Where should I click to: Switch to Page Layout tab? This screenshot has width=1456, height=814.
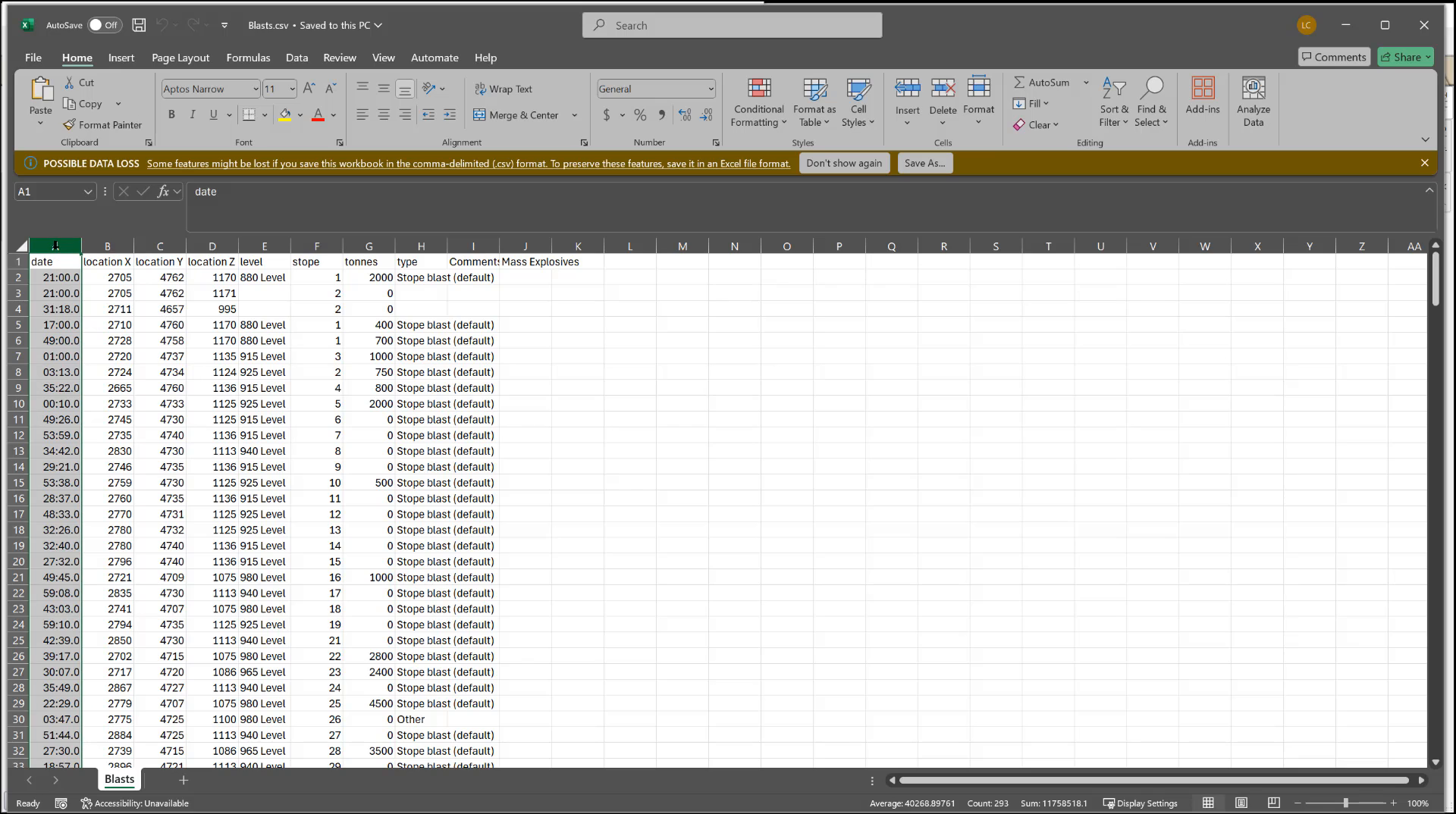coord(180,58)
